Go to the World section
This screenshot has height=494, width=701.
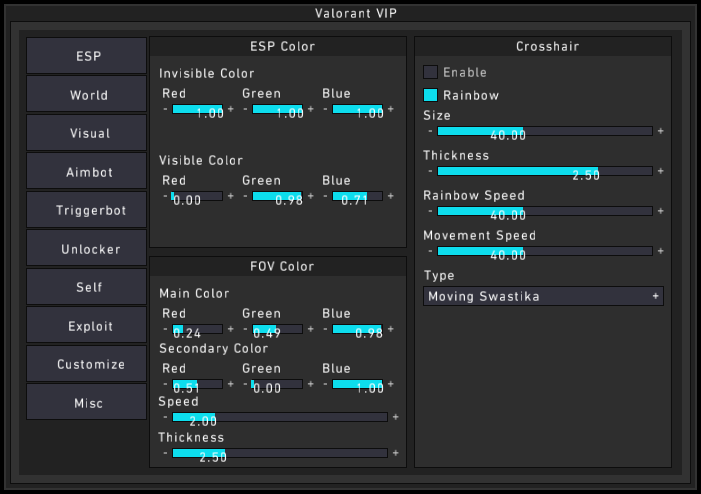[87, 95]
